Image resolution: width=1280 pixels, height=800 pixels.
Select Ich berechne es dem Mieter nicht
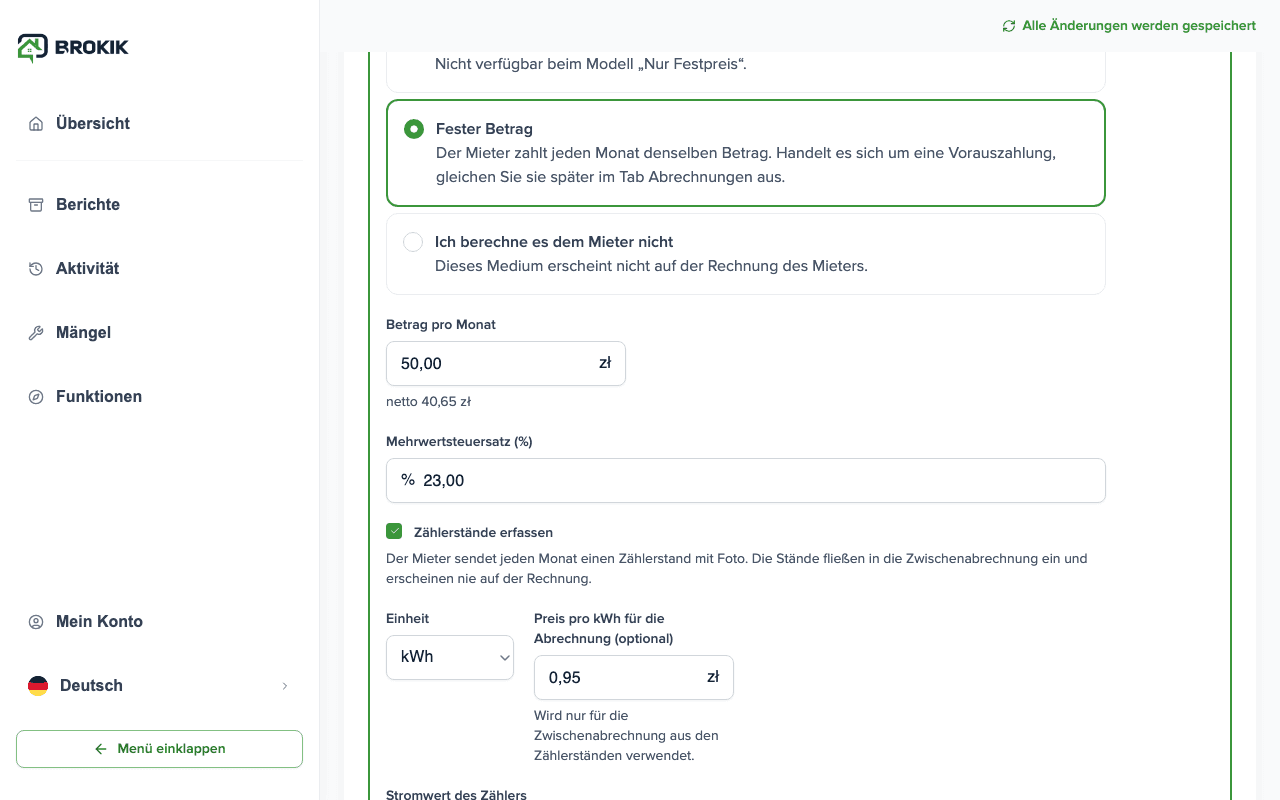pyautogui.click(x=413, y=242)
